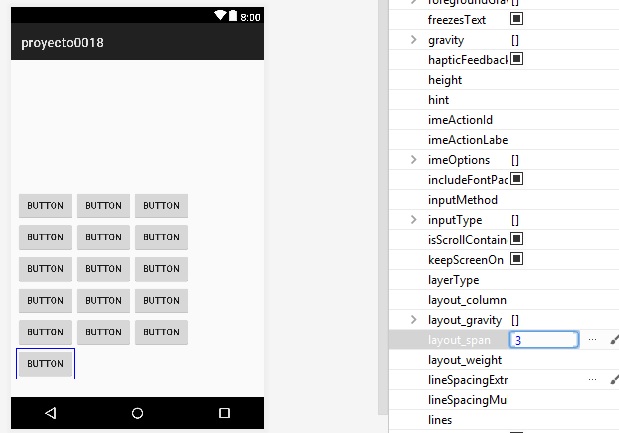This screenshot has width=619, height=433.
Task: Enable the hapticFeedbackEnabled checkbox
Action: coord(517,59)
